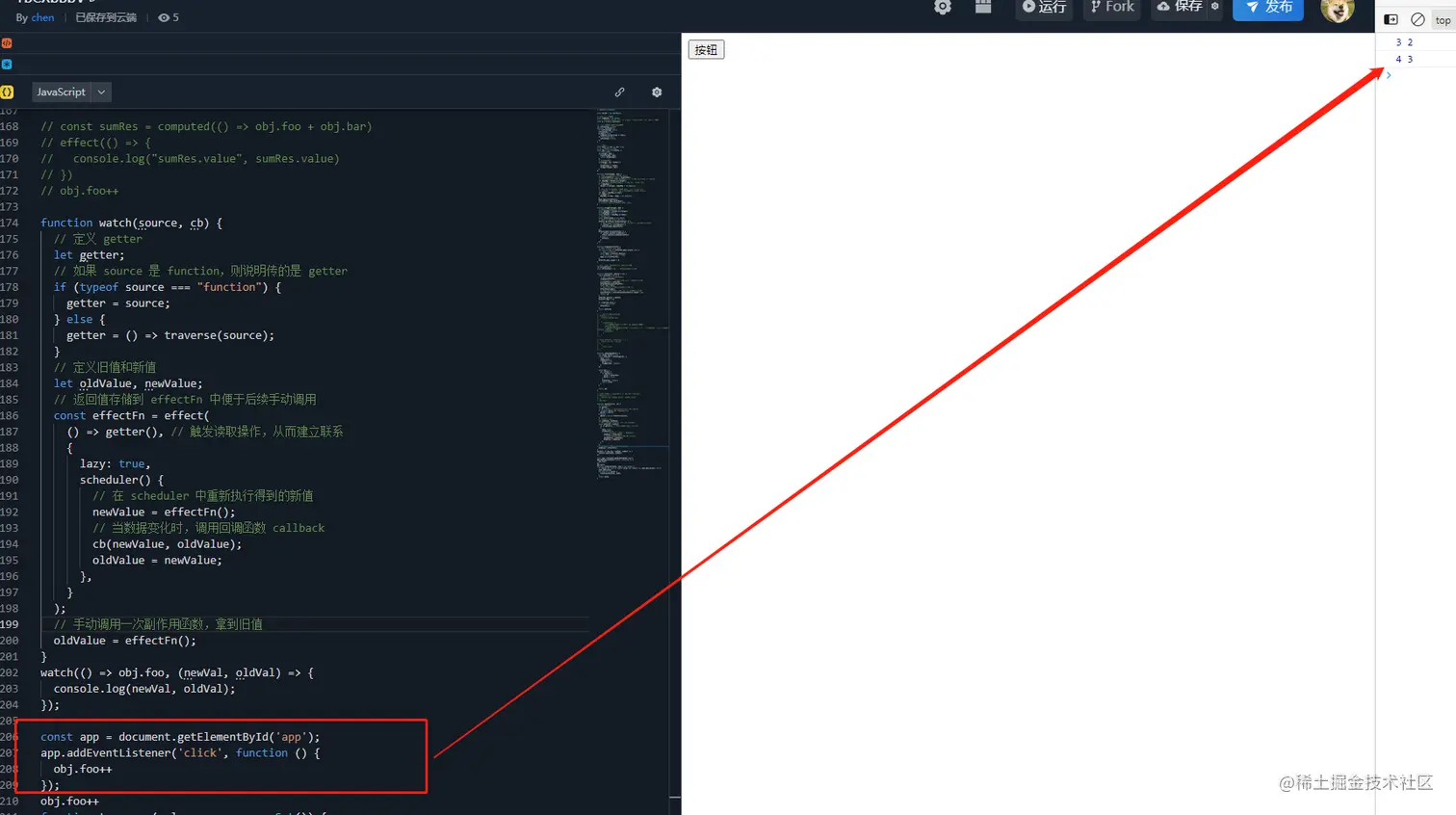
Task: Click 'getter = source;' code line
Action: 118,303
